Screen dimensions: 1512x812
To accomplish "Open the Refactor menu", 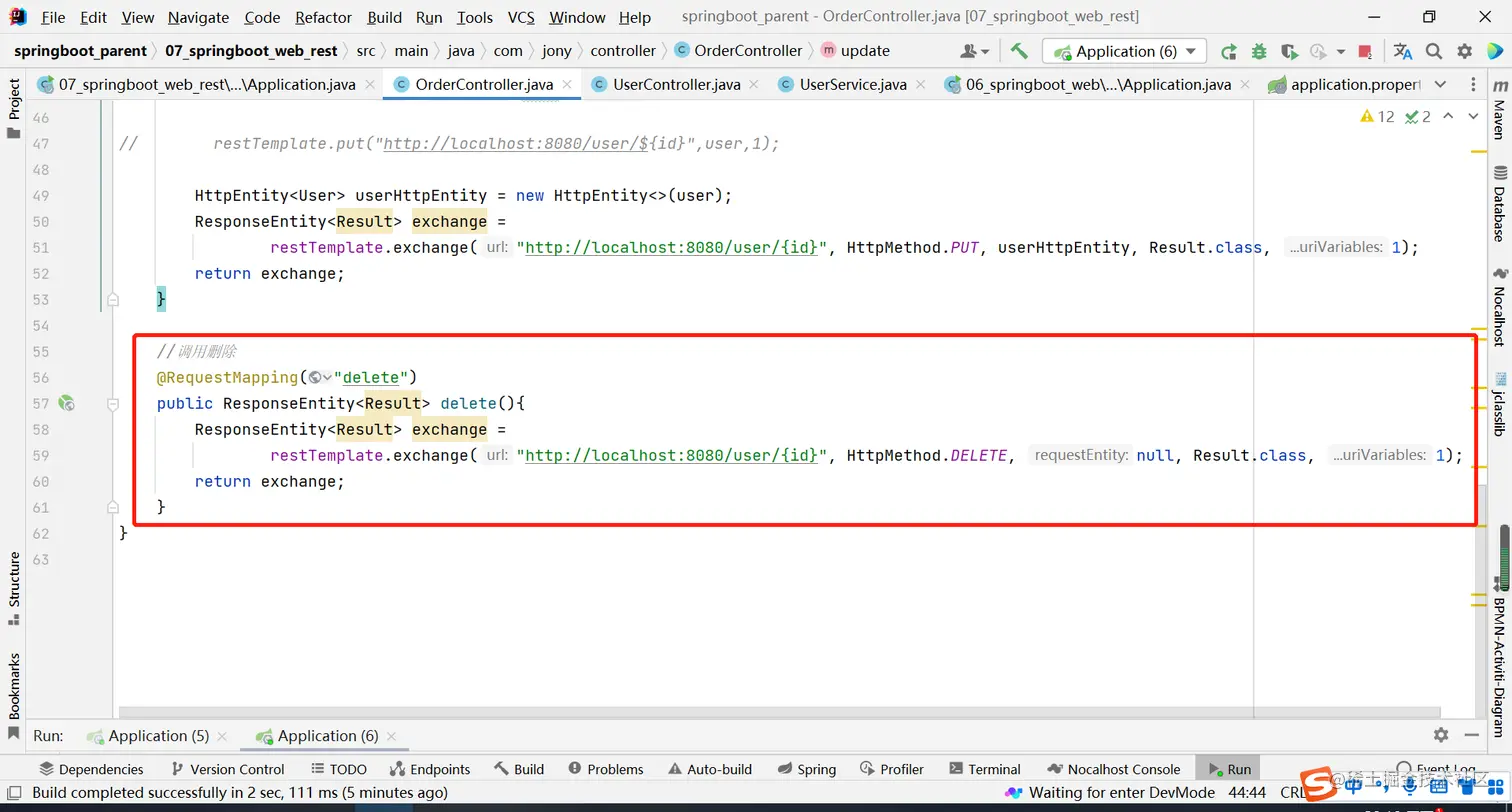I will (x=323, y=17).
